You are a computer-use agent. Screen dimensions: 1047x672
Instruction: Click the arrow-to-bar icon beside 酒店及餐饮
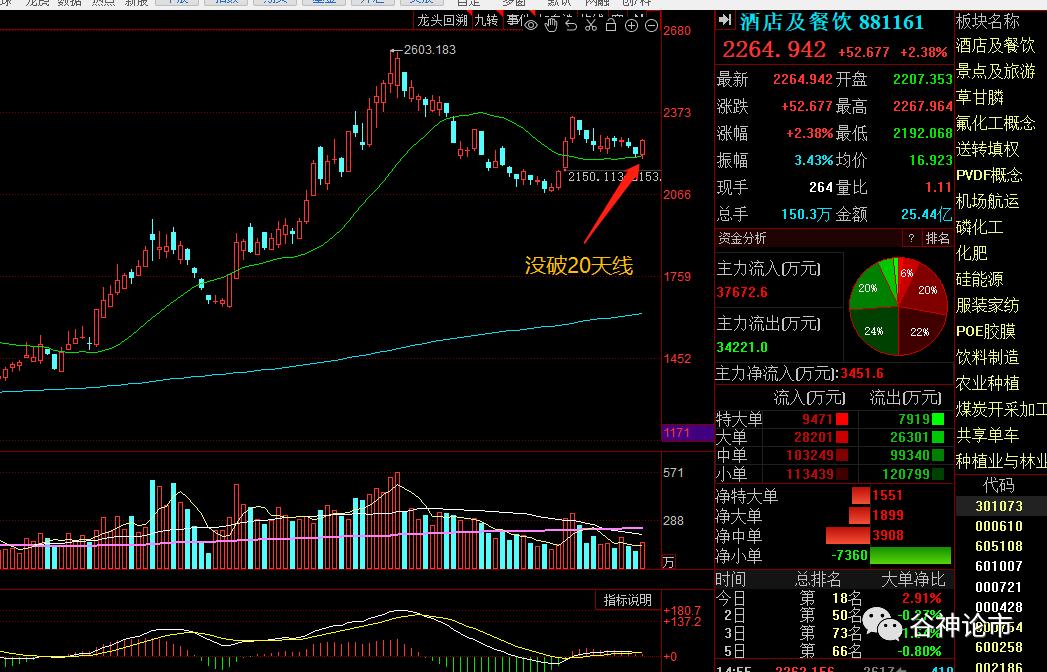tap(725, 20)
